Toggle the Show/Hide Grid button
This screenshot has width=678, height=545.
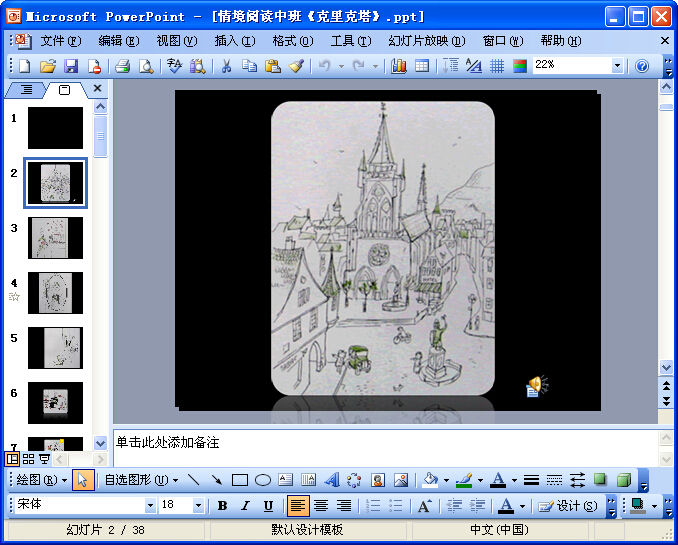tap(497, 66)
